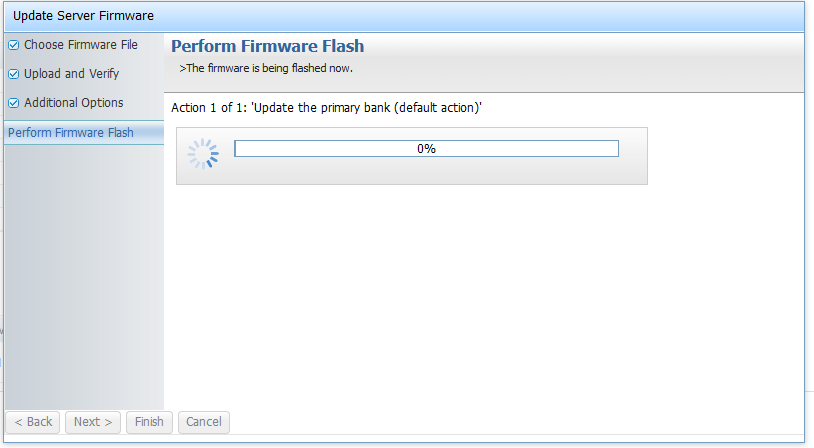Screen dimensions: 814x448
Task: Go to the Upload and Verify step label
Action: 72,74
